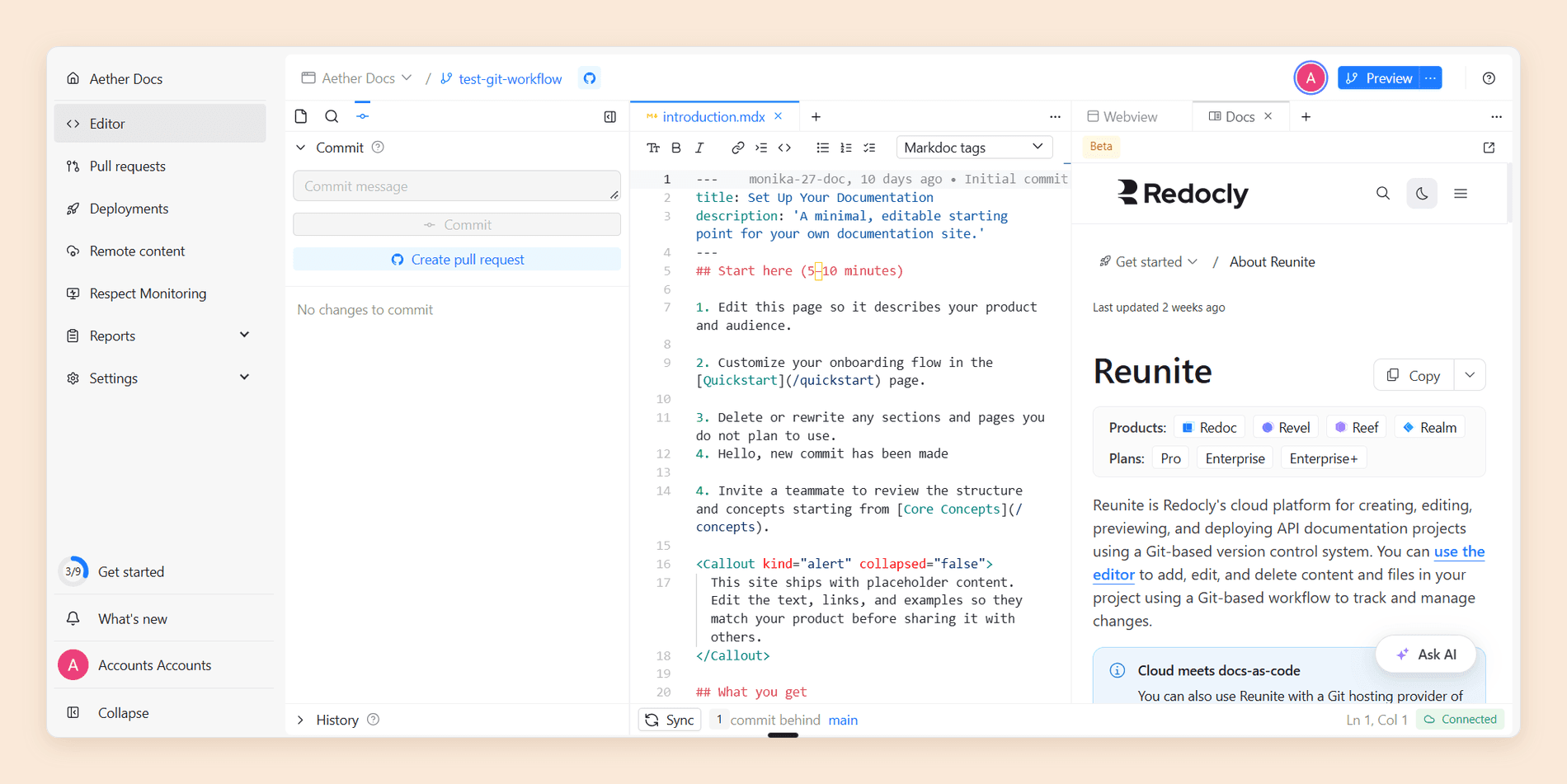This screenshot has width=1567, height=784.
Task: Open the help icon in top bar
Action: [1489, 78]
